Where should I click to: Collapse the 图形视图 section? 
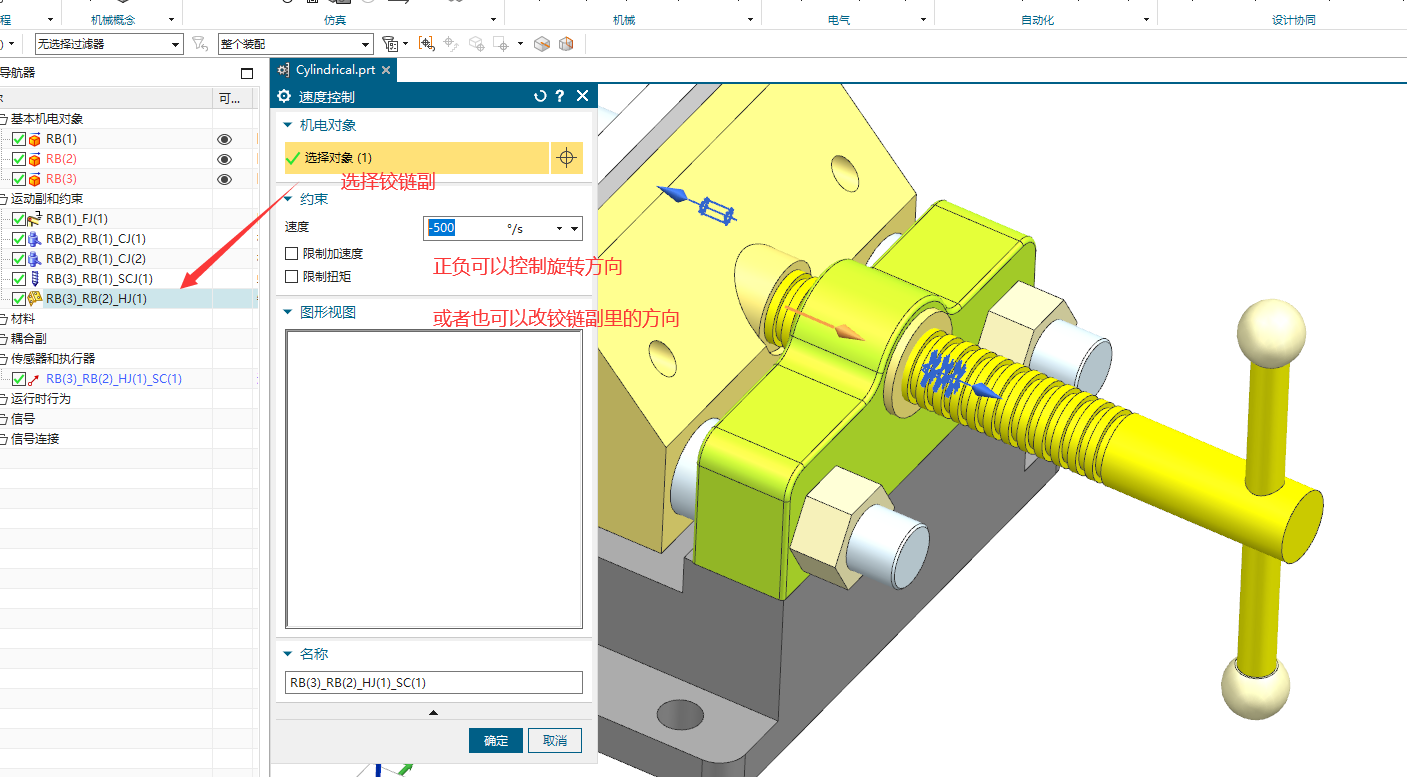(288, 312)
